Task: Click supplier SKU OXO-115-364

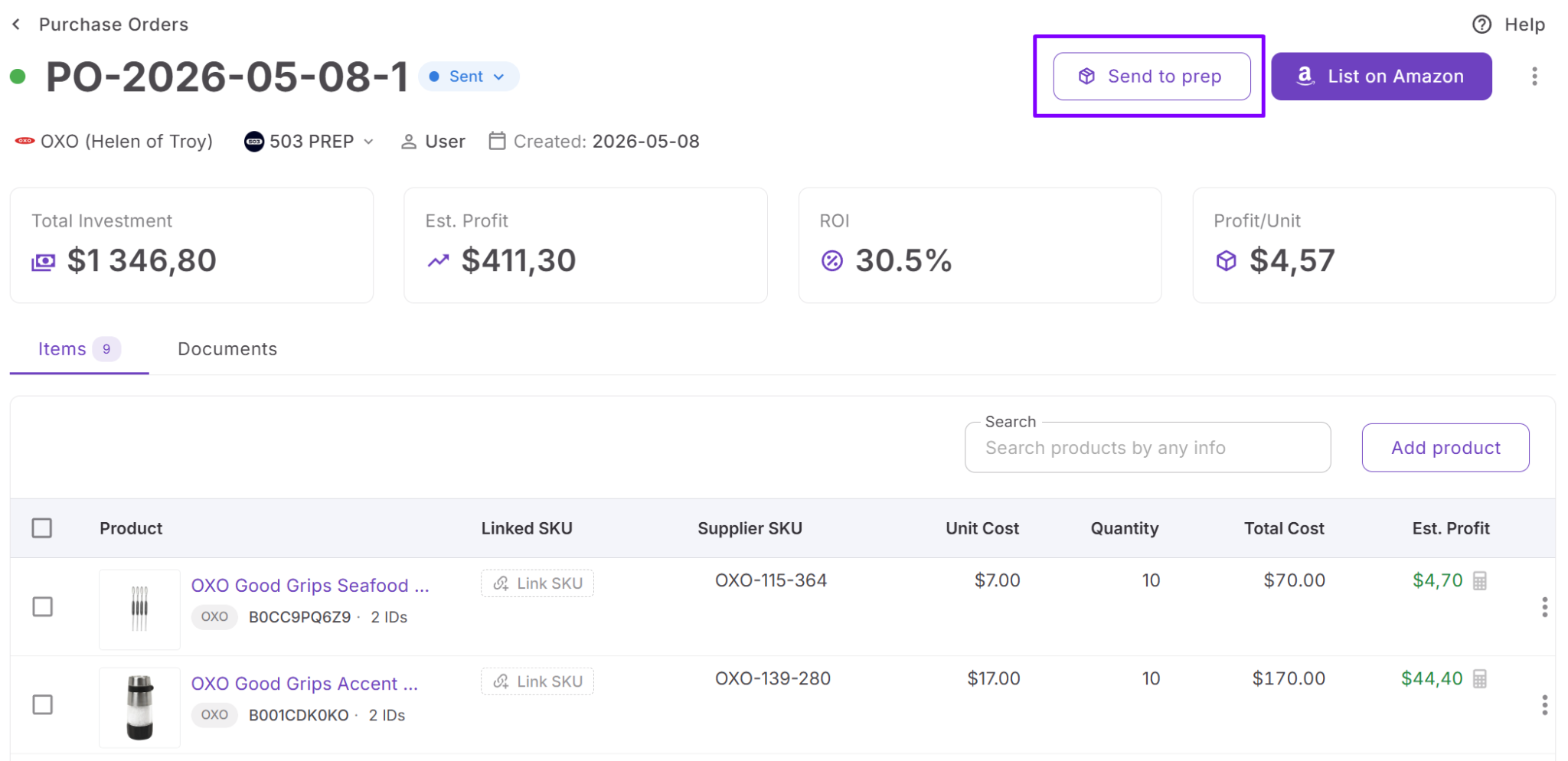Action: tap(771, 580)
